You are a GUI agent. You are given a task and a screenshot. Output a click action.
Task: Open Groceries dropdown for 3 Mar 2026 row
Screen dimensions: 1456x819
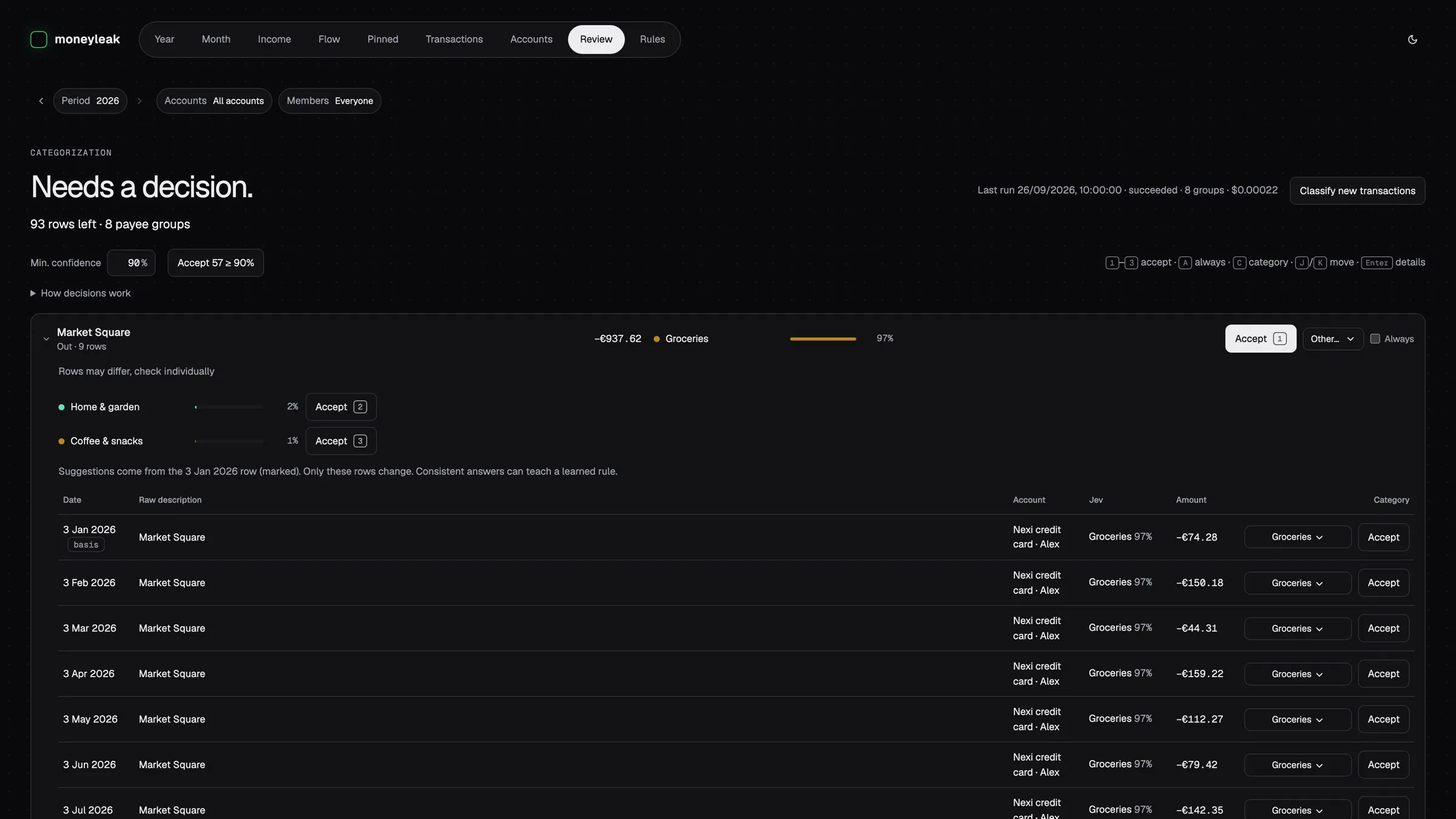[1298, 629]
